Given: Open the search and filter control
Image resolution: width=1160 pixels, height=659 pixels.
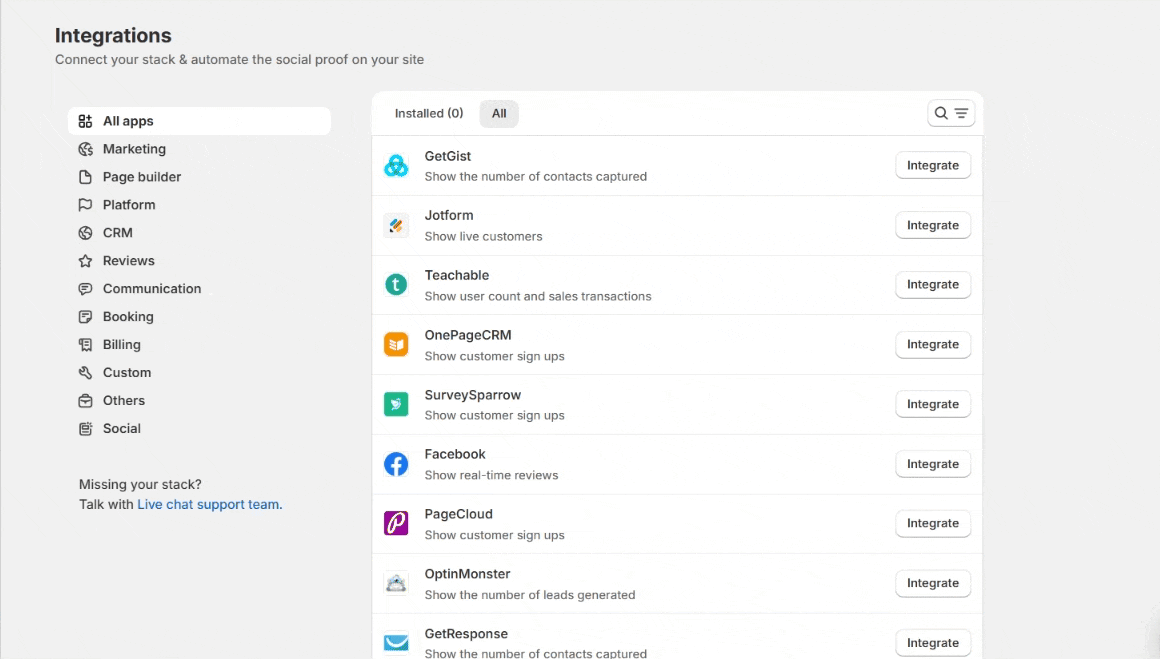Looking at the screenshot, I should [x=951, y=114].
